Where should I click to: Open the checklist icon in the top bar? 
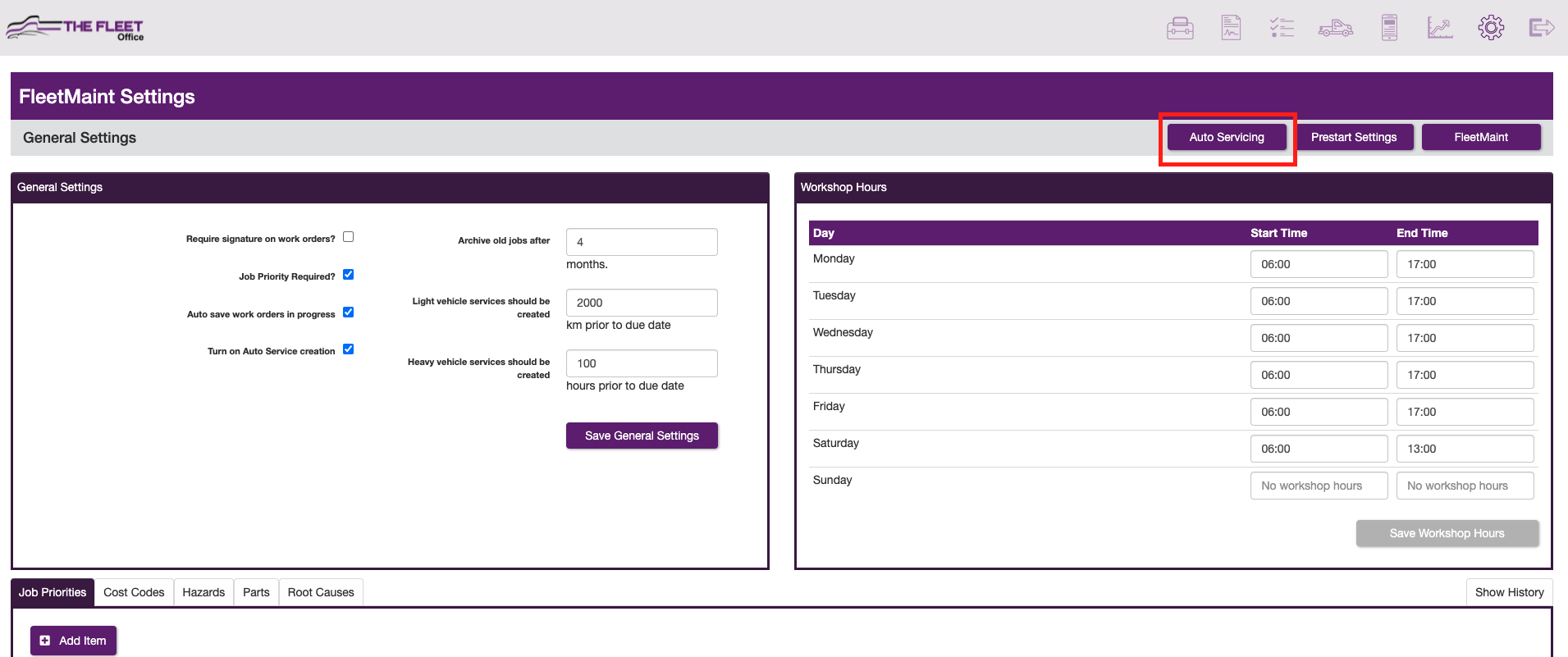pos(1282,28)
